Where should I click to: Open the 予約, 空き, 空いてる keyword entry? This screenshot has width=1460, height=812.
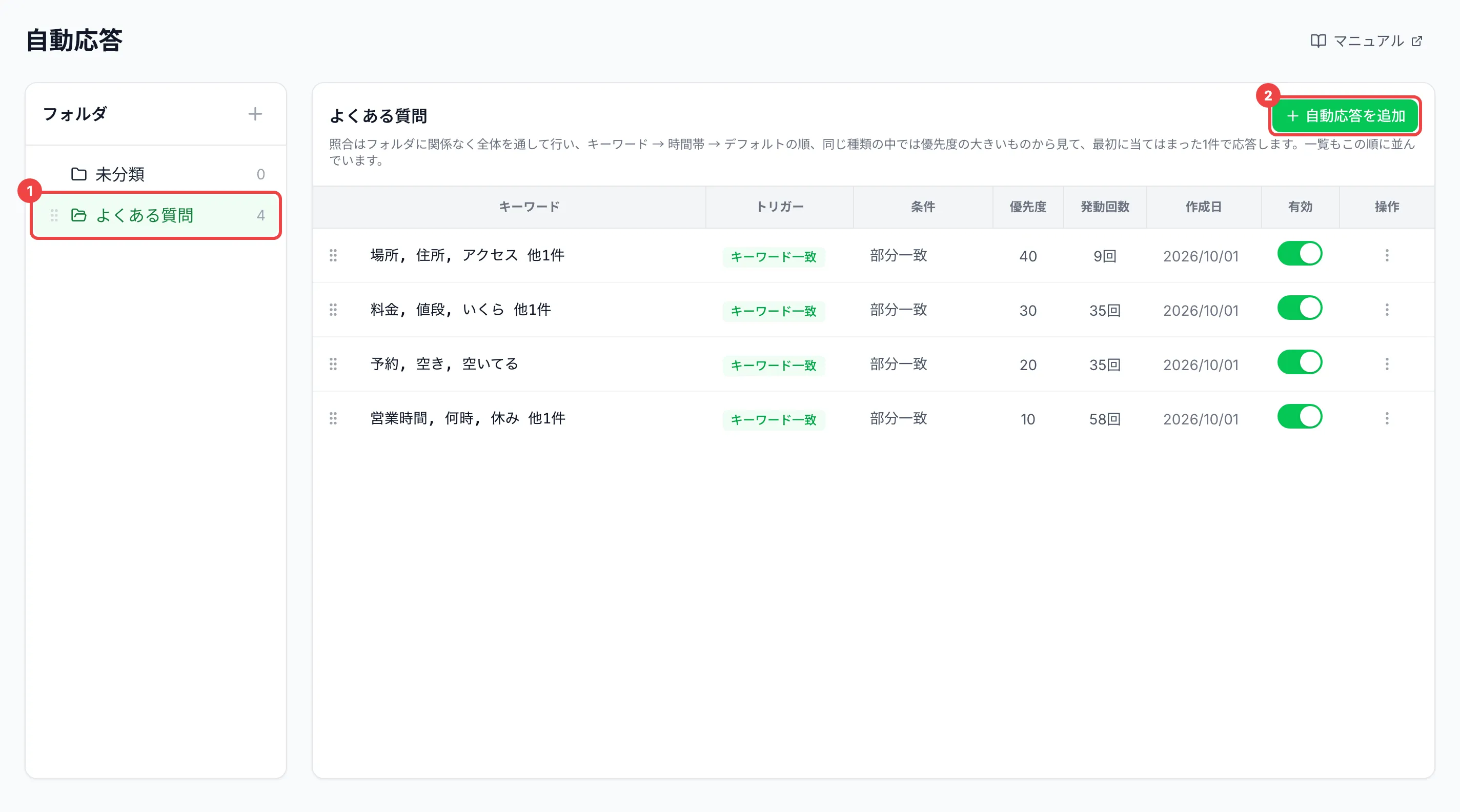click(444, 364)
